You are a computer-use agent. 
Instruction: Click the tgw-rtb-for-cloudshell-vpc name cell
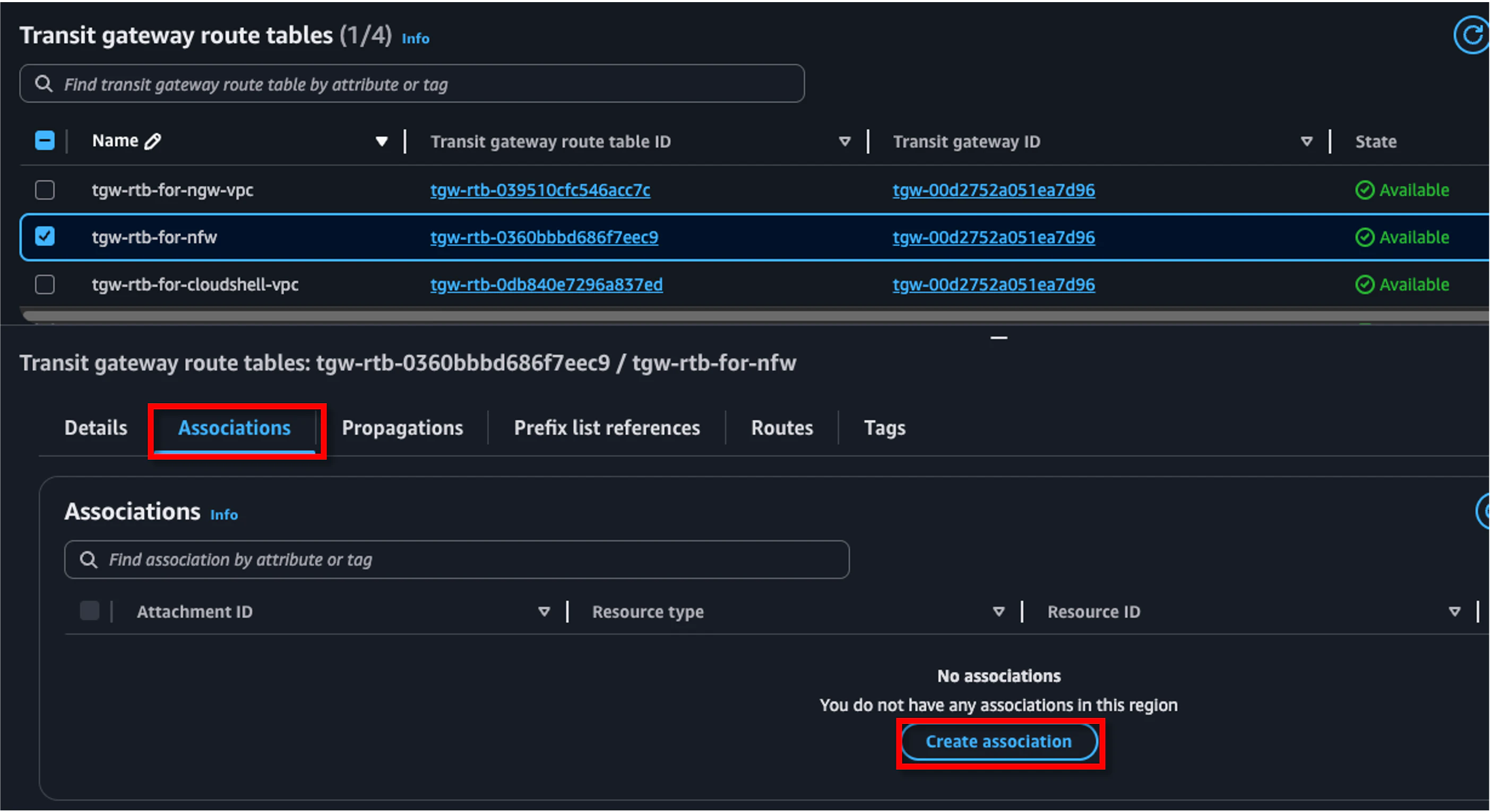[195, 285]
